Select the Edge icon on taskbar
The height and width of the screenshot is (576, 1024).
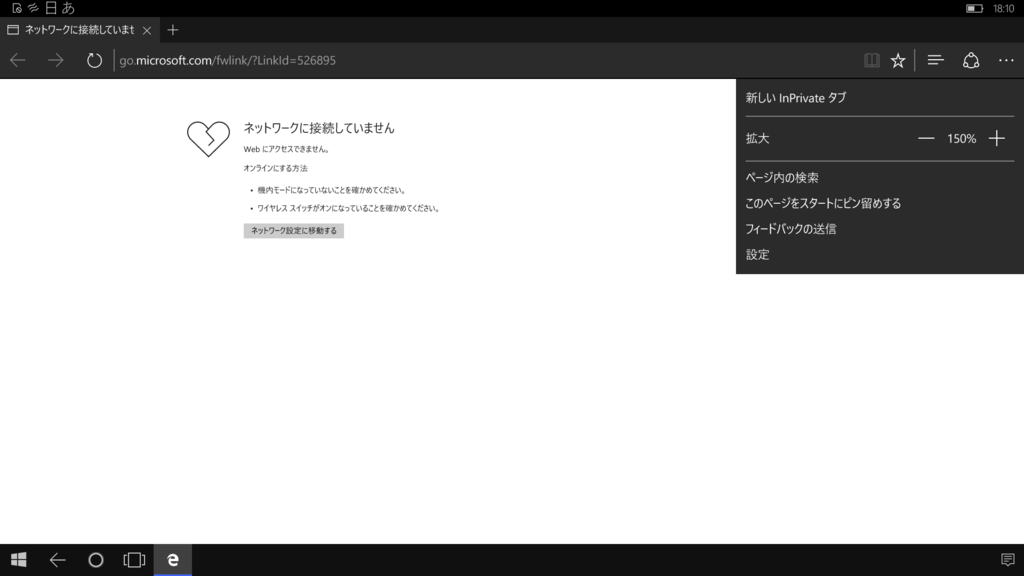point(172,560)
